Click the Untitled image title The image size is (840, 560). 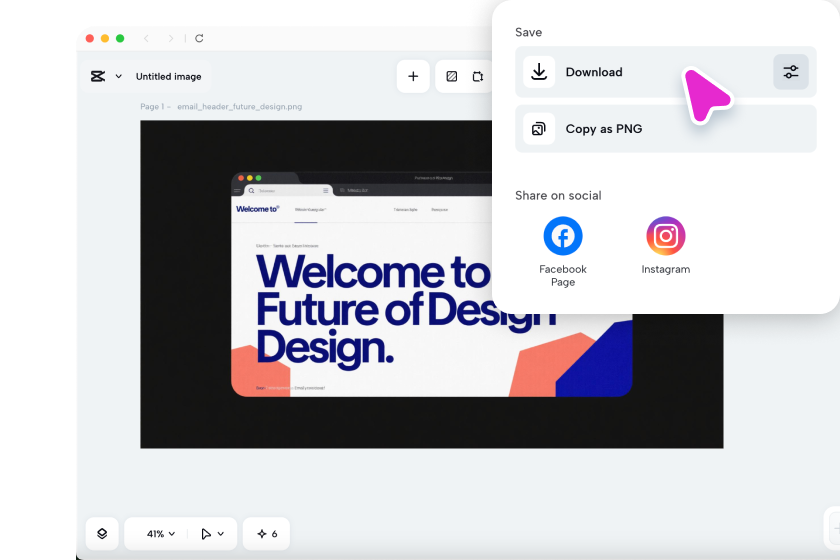pyautogui.click(x=169, y=77)
